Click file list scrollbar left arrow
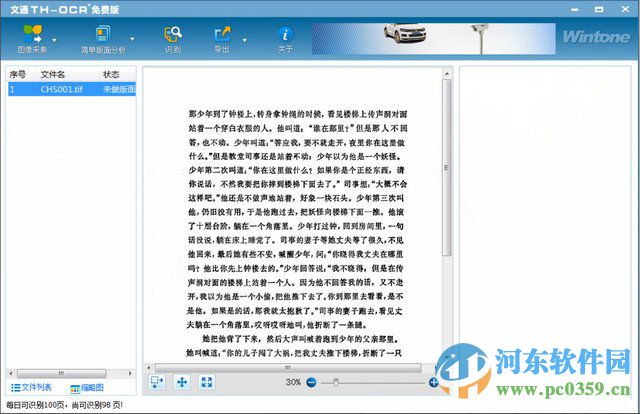Image resolution: width=640 pixels, height=414 pixels. 11,373
